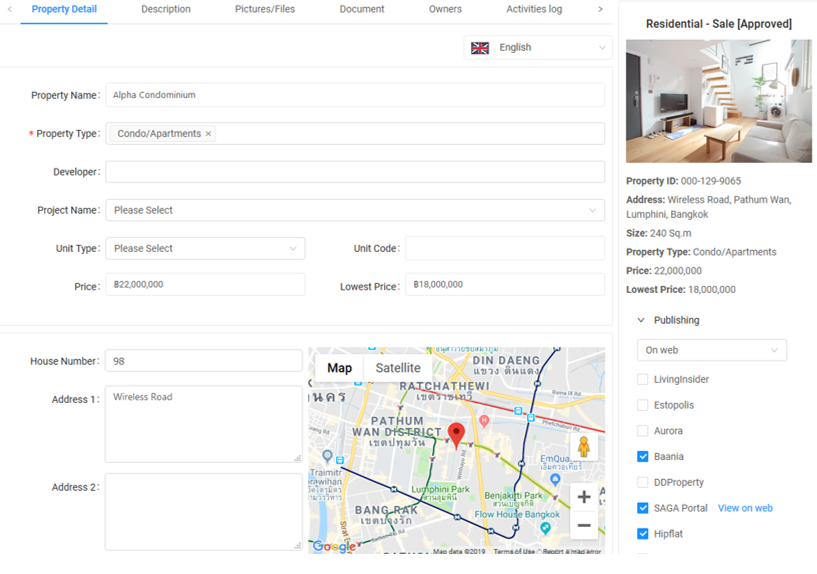817x574 pixels.
Task: Click the UK flag language icon
Action: coord(480,48)
